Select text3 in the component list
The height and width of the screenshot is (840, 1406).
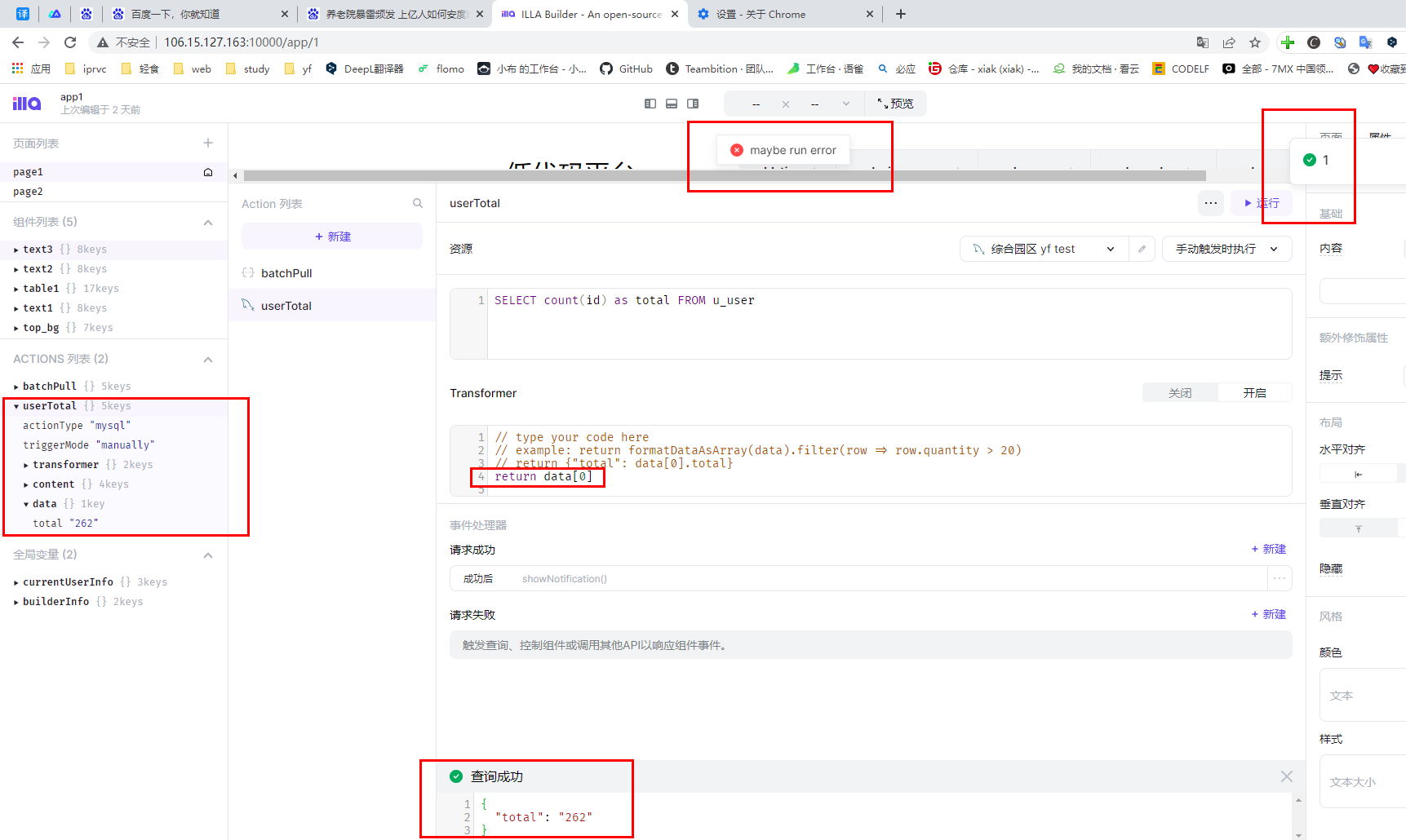pos(113,250)
